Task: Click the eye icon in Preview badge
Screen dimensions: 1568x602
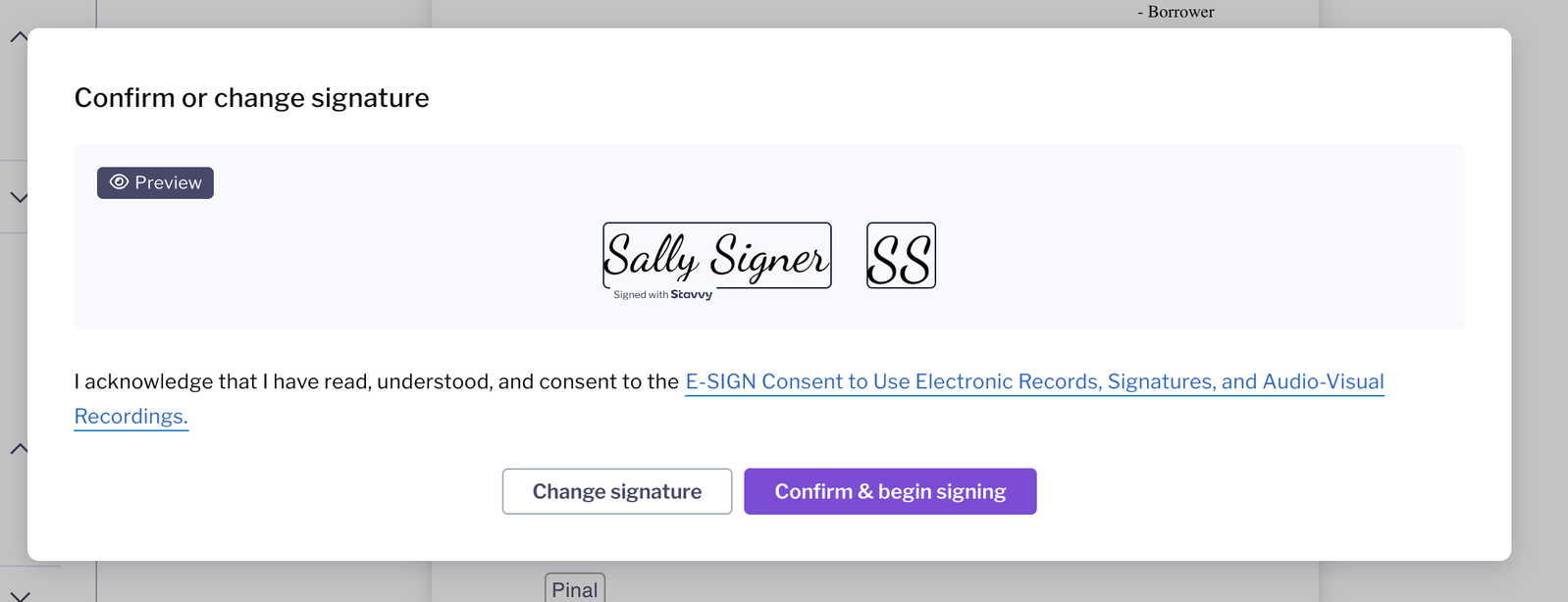Action: (119, 182)
